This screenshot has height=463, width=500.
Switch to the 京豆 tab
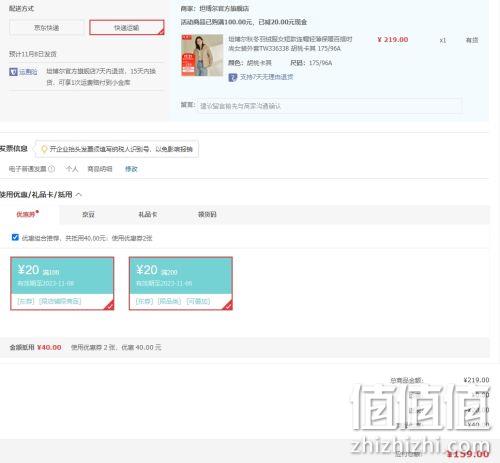coord(88,214)
